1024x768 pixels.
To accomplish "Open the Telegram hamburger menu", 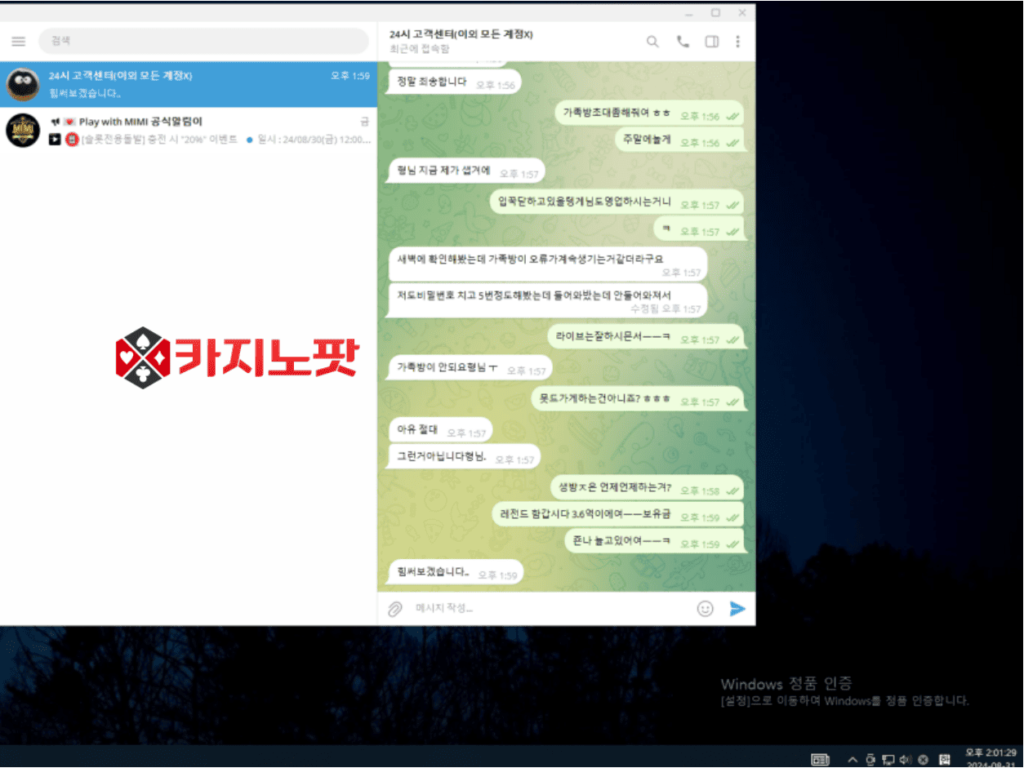I will (18, 41).
